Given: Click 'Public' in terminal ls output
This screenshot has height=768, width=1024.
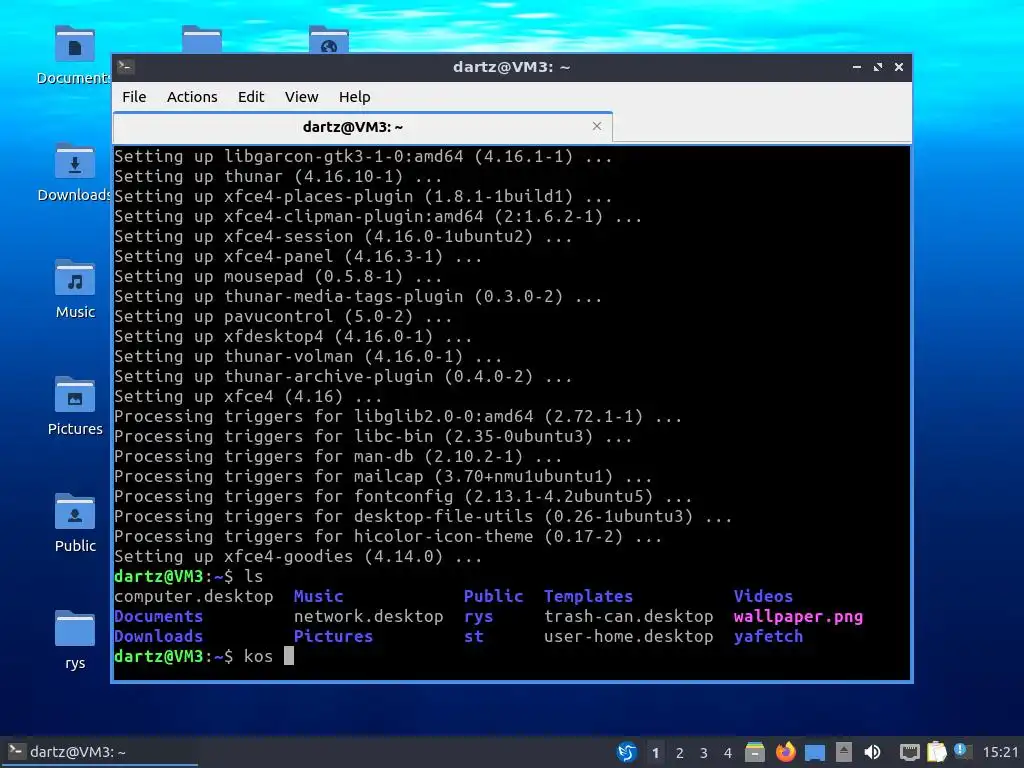Looking at the screenshot, I should click(493, 596).
